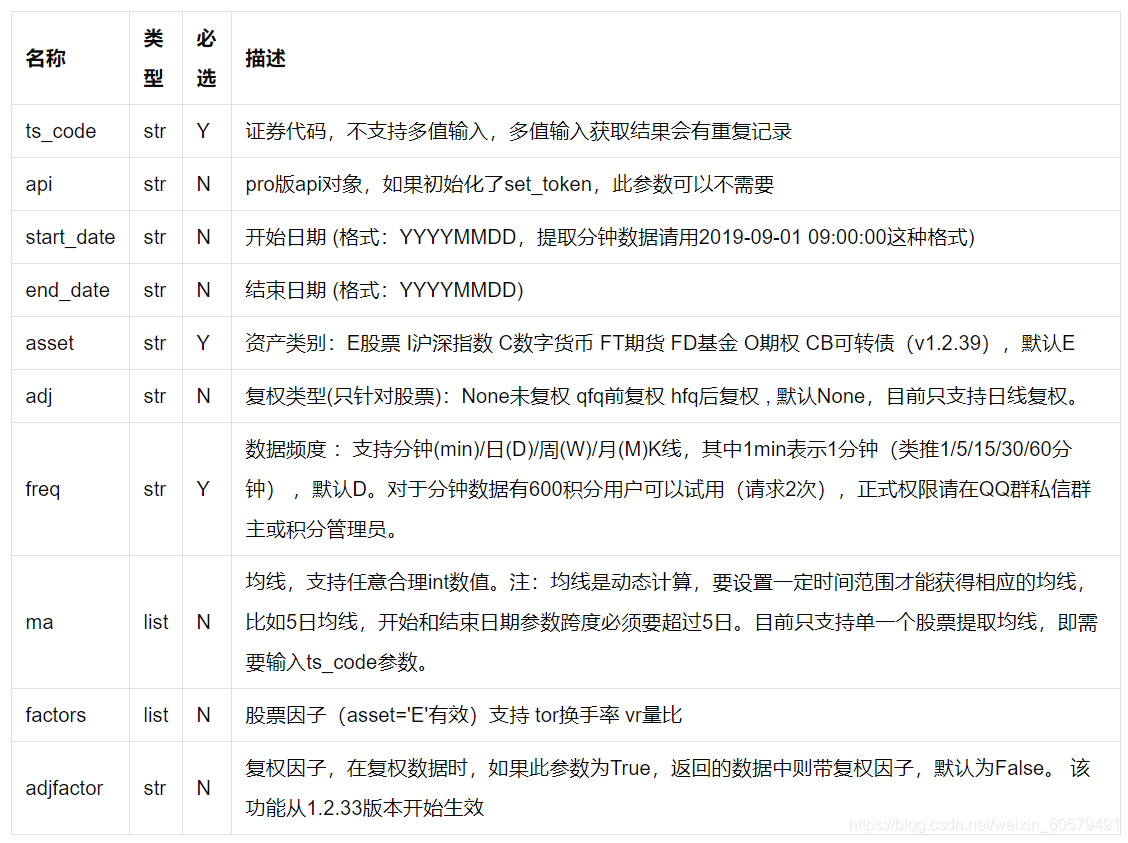Select the api parameter name
Screen dimensions: 1128x843
(x=39, y=185)
